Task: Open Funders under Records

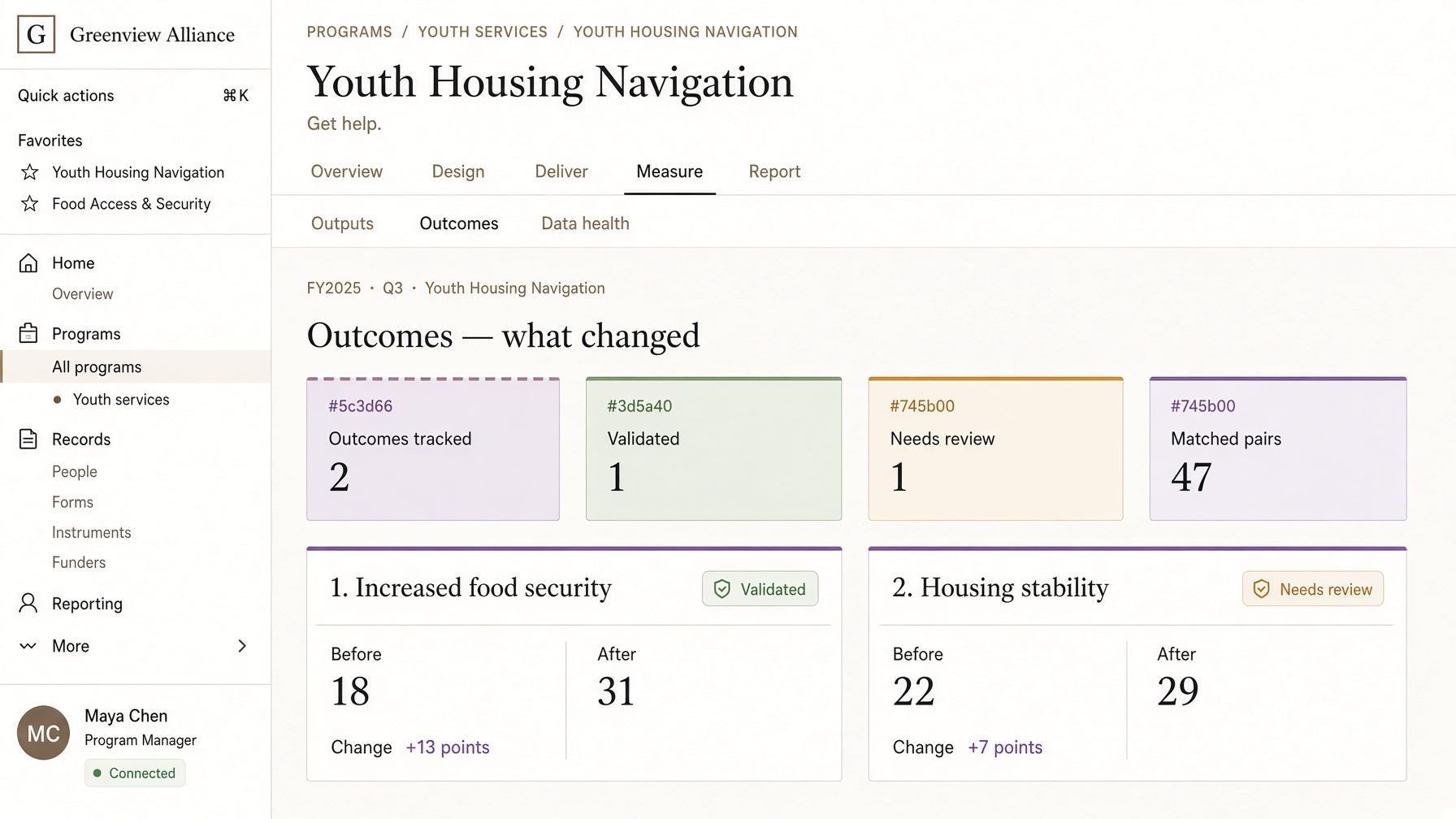Action: point(79,562)
